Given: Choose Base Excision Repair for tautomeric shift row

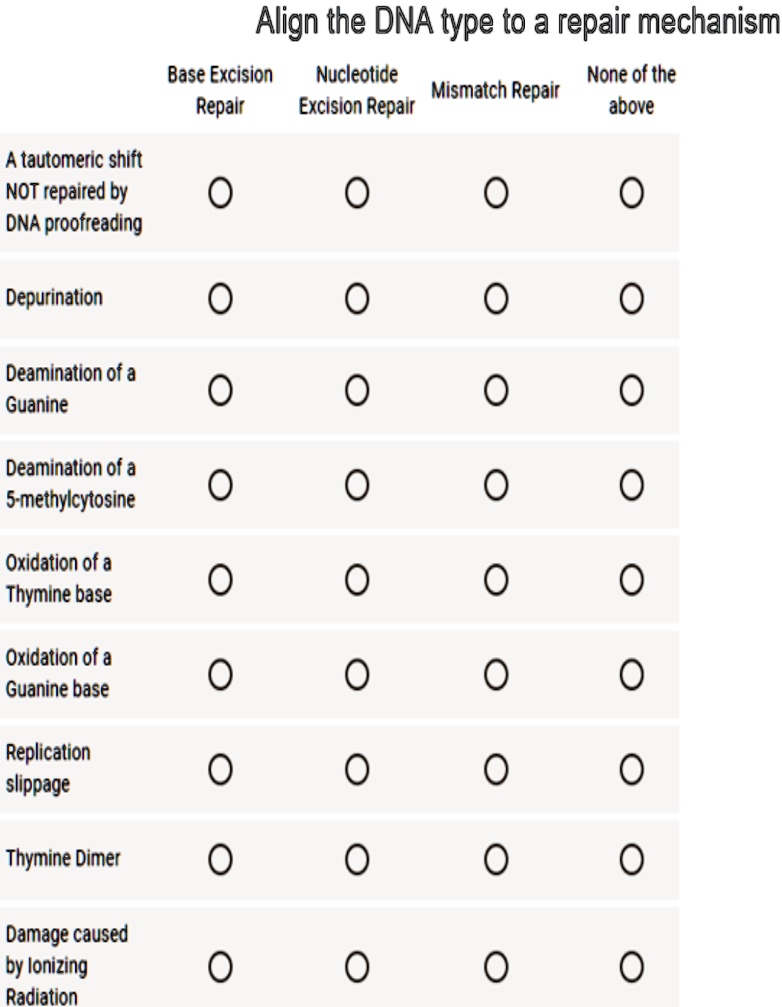Looking at the screenshot, I should point(220,191).
